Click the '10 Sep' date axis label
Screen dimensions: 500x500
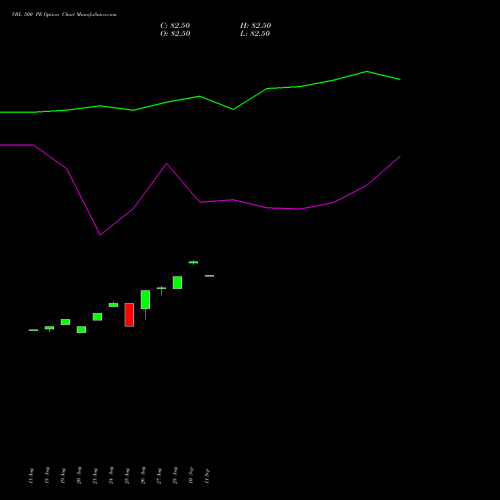click(x=191, y=475)
